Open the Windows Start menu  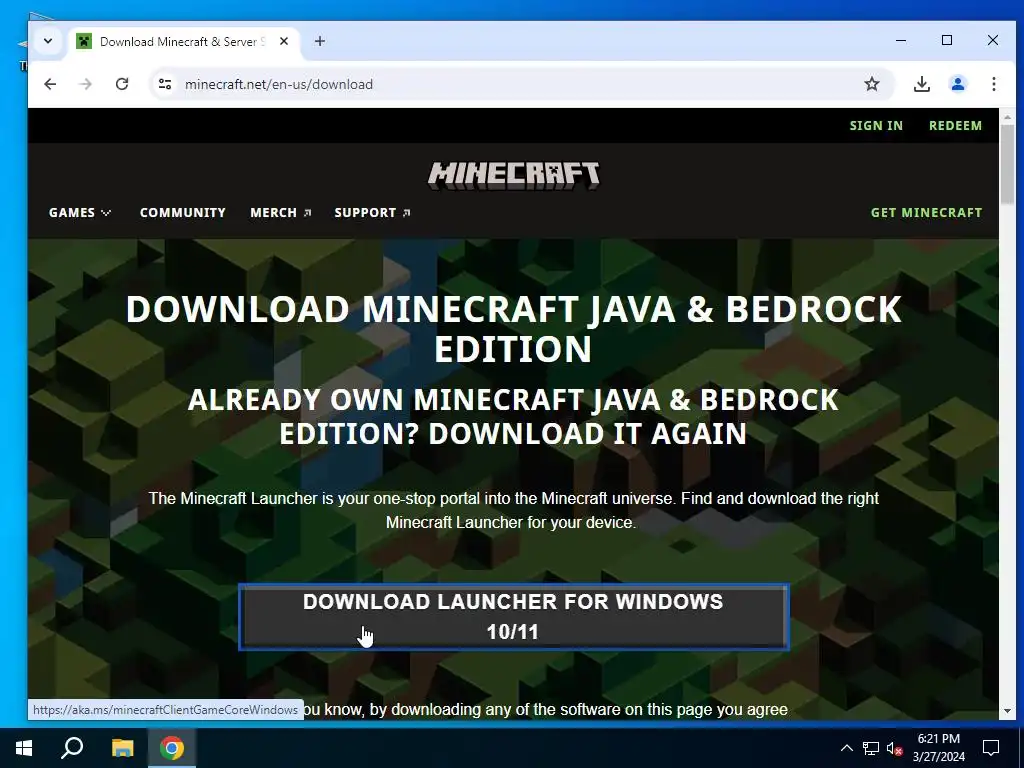[x=24, y=748]
